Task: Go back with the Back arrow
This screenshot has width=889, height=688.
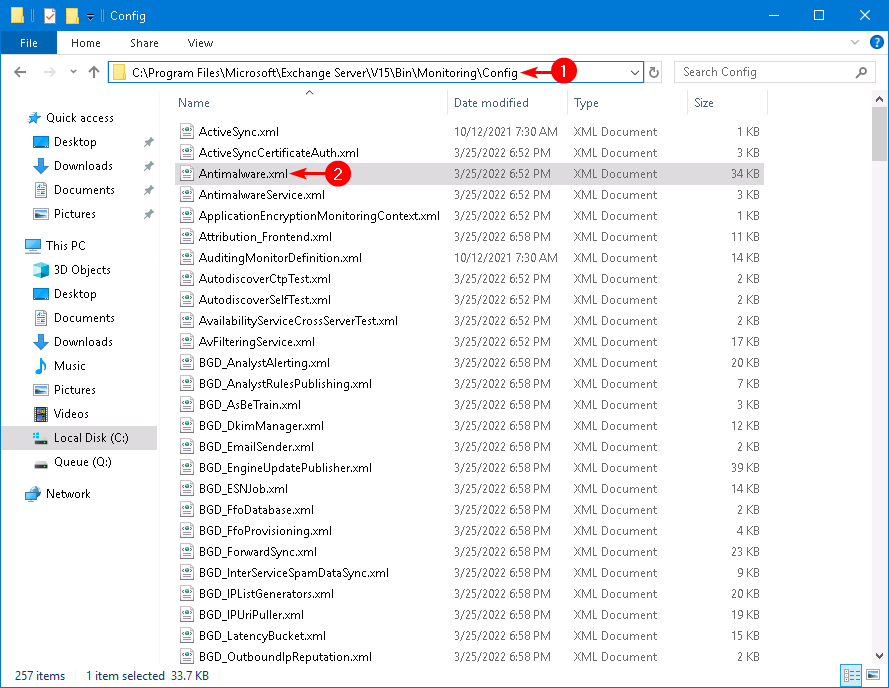Action: point(20,72)
